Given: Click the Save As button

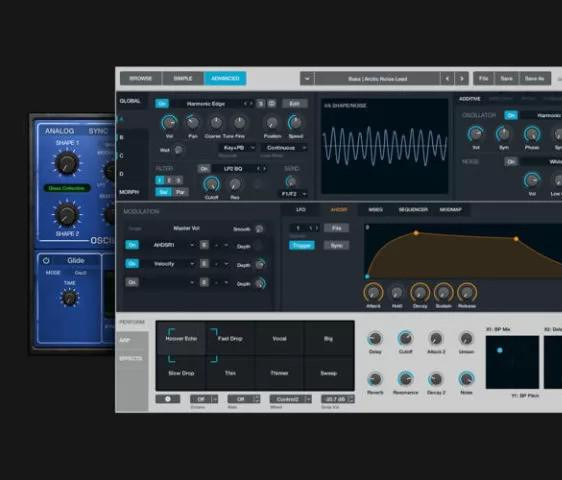Looking at the screenshot, I should 534,79.
